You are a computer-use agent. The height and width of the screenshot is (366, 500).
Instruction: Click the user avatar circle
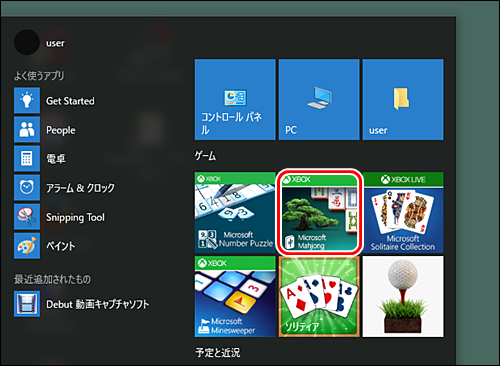(x=27, y=42)
